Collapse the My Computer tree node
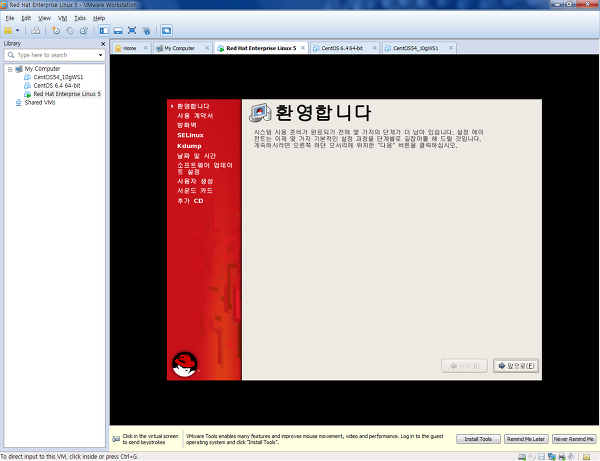 pyautogui.click(x=10, y=69)
